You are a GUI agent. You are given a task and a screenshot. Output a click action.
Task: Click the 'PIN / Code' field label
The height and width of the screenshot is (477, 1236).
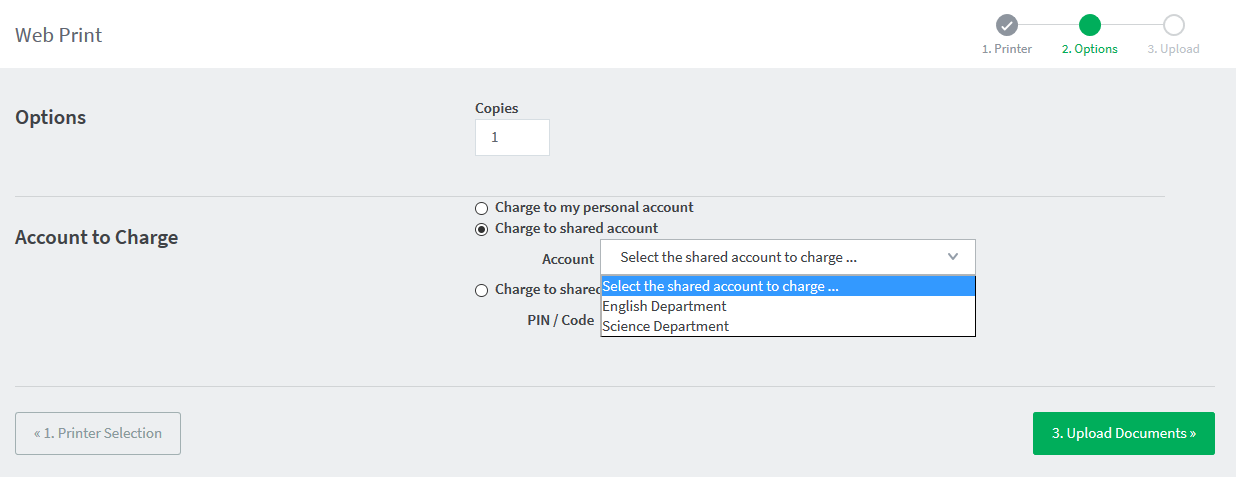(561, 320)
